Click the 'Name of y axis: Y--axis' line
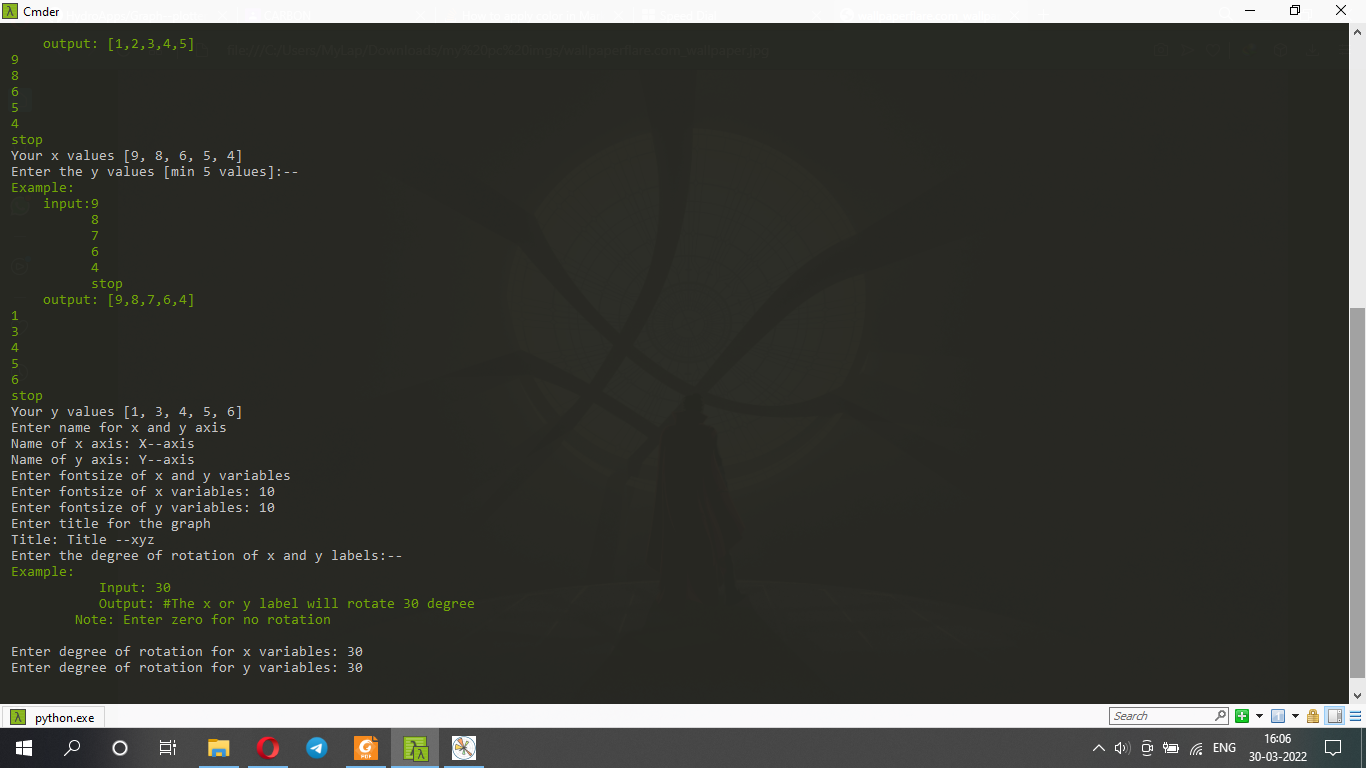Screen dimensions: 1366x768 (103, 460)
